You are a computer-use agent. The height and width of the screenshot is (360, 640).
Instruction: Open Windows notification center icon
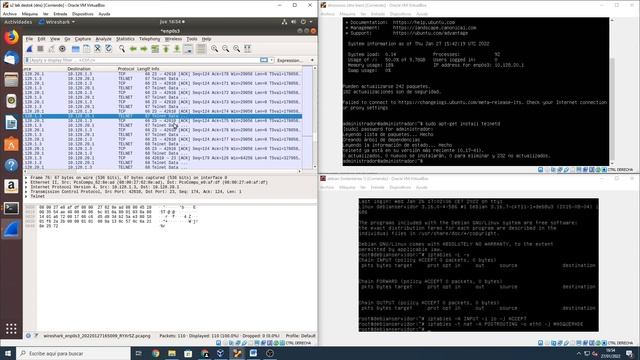click(629, 353)
